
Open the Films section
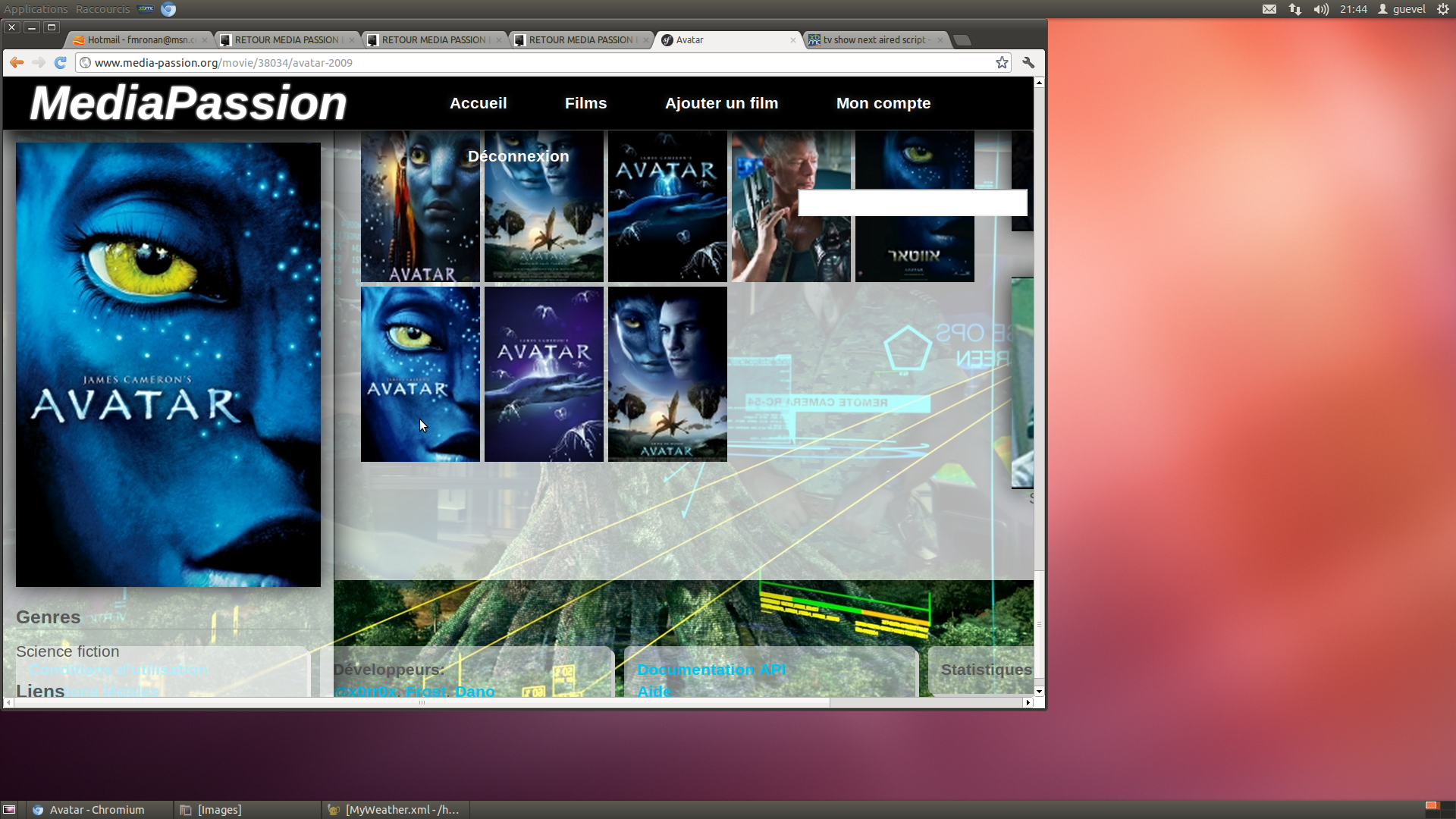(x=585, y=103)
